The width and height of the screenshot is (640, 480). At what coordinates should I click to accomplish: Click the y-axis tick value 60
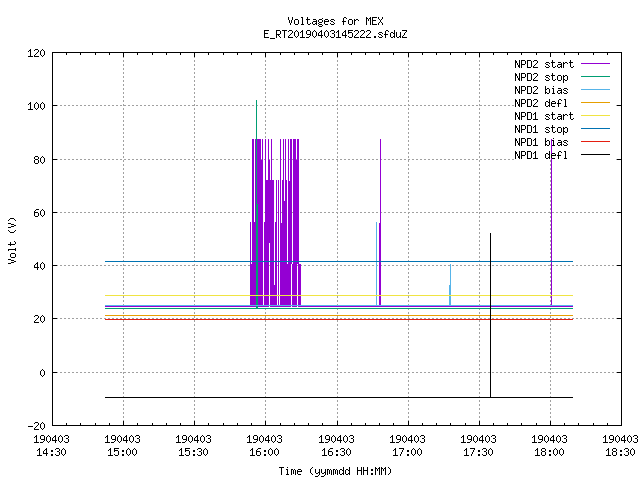pyautogui.click(x=39, y=213)
